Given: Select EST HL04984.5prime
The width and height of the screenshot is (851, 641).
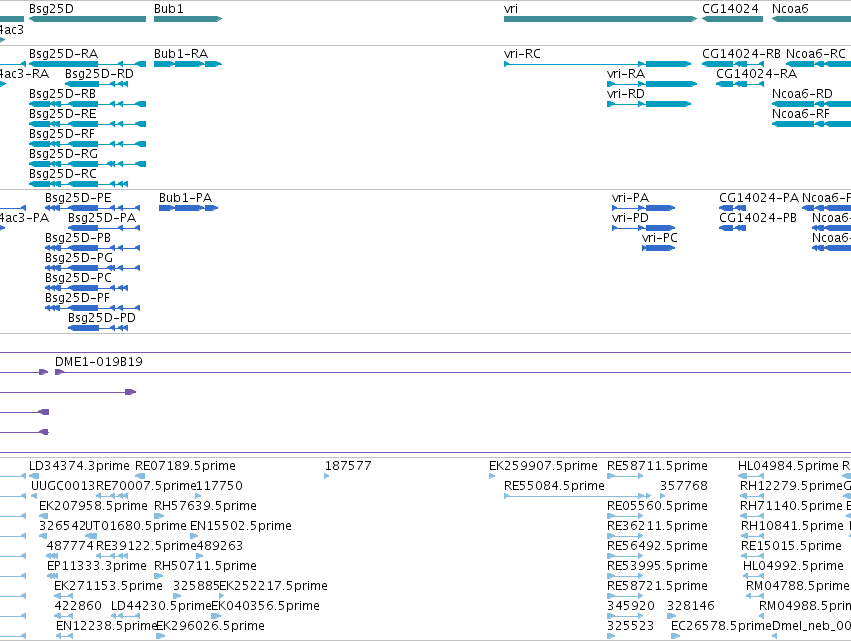Looking at the screenshot, I should click(751, 476).
